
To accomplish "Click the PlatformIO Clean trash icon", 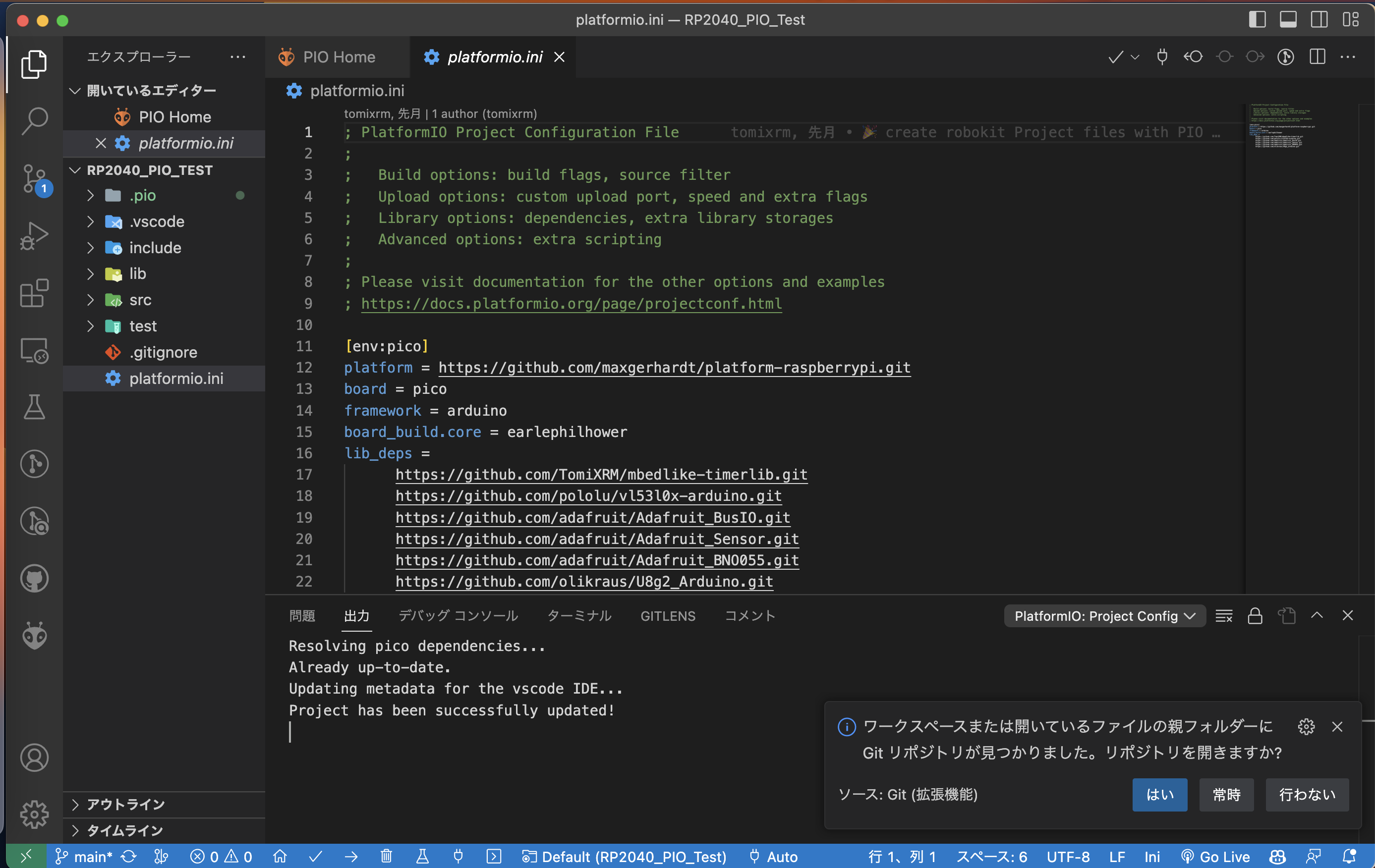I will pyautogui.click(x=387, y=856).
